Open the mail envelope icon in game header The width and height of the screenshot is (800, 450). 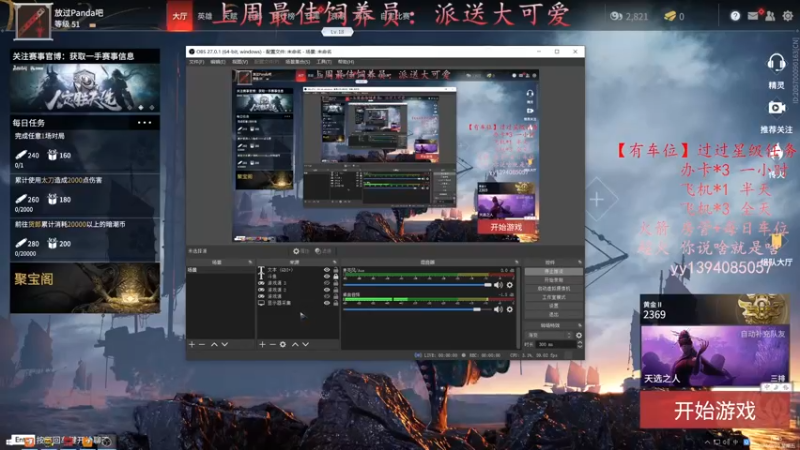tap(753, 16)
